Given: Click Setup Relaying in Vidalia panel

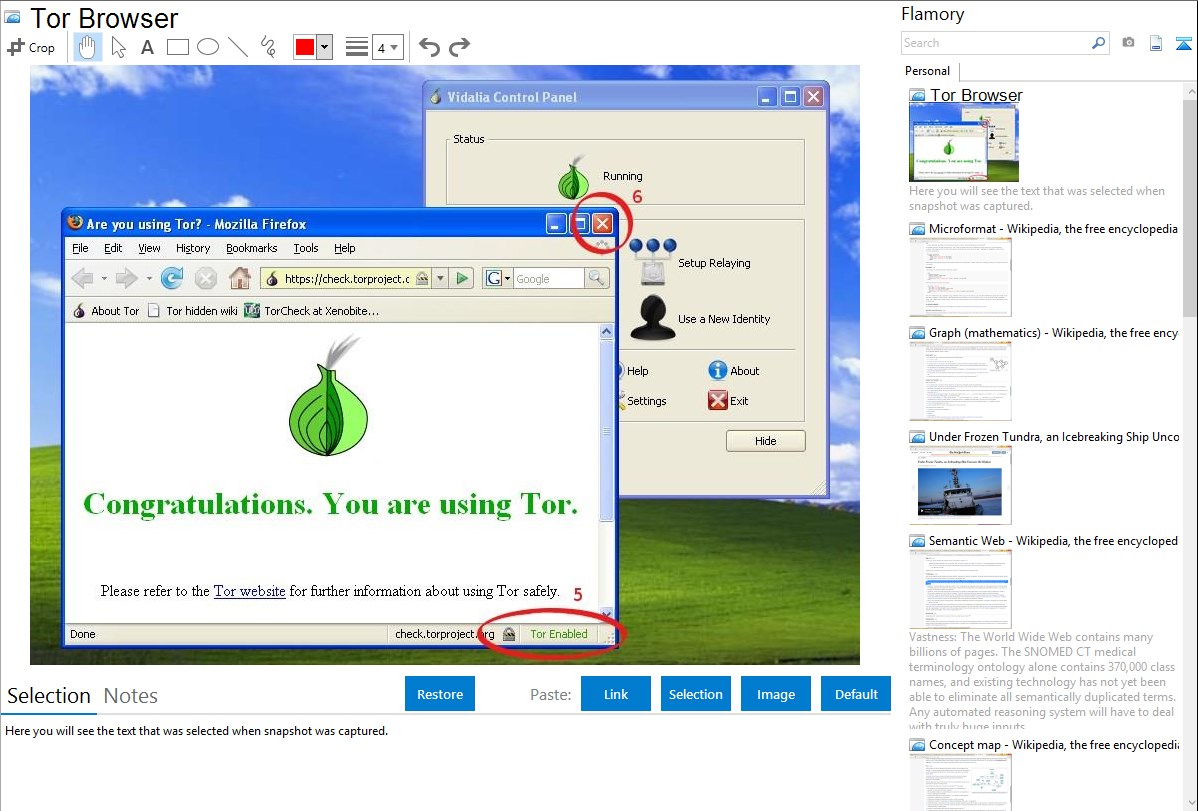Looking at the screenshot, I should point(691,262).
